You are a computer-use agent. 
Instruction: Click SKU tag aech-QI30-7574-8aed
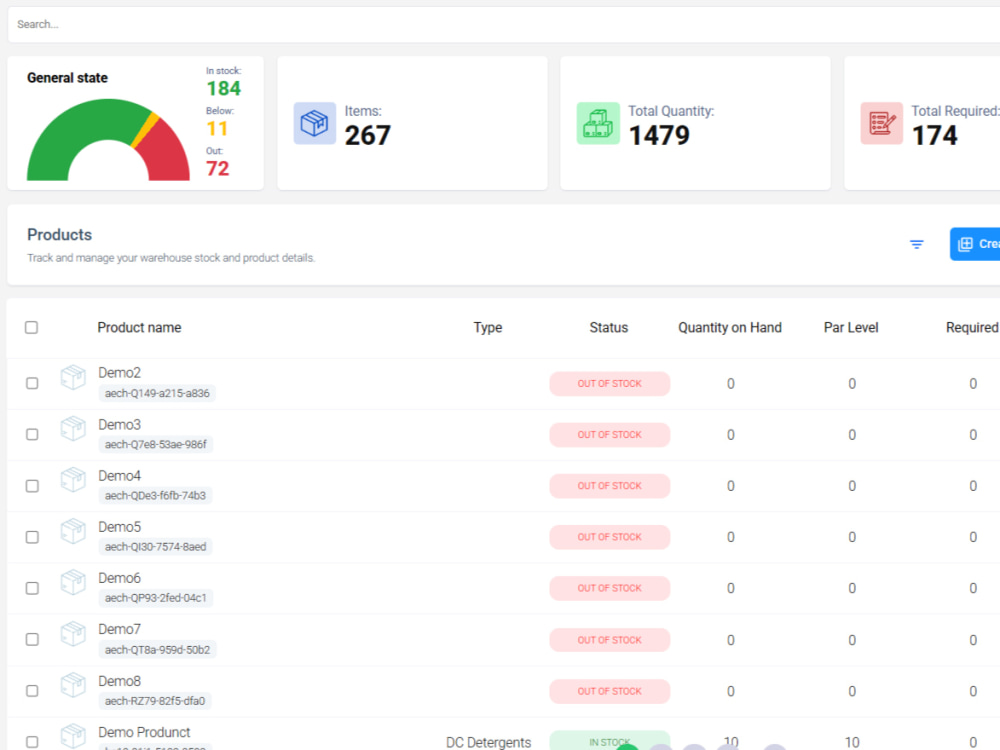point(156,547)
